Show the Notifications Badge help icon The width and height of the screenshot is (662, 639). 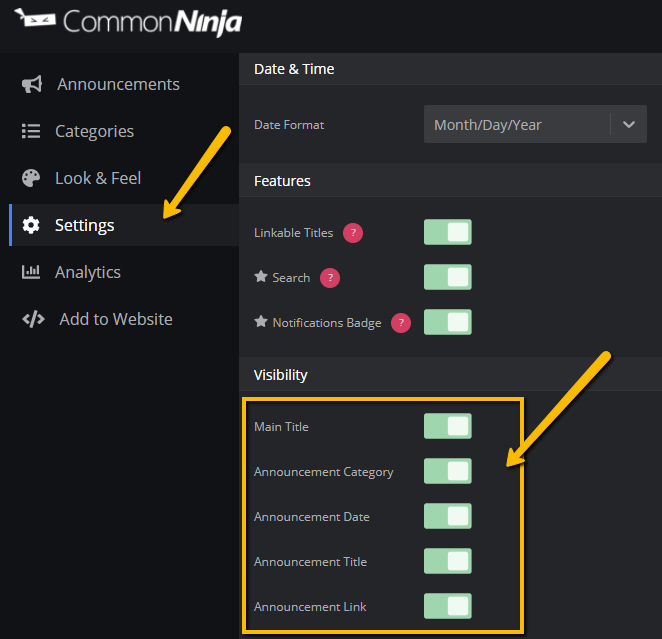pos(401,323)
